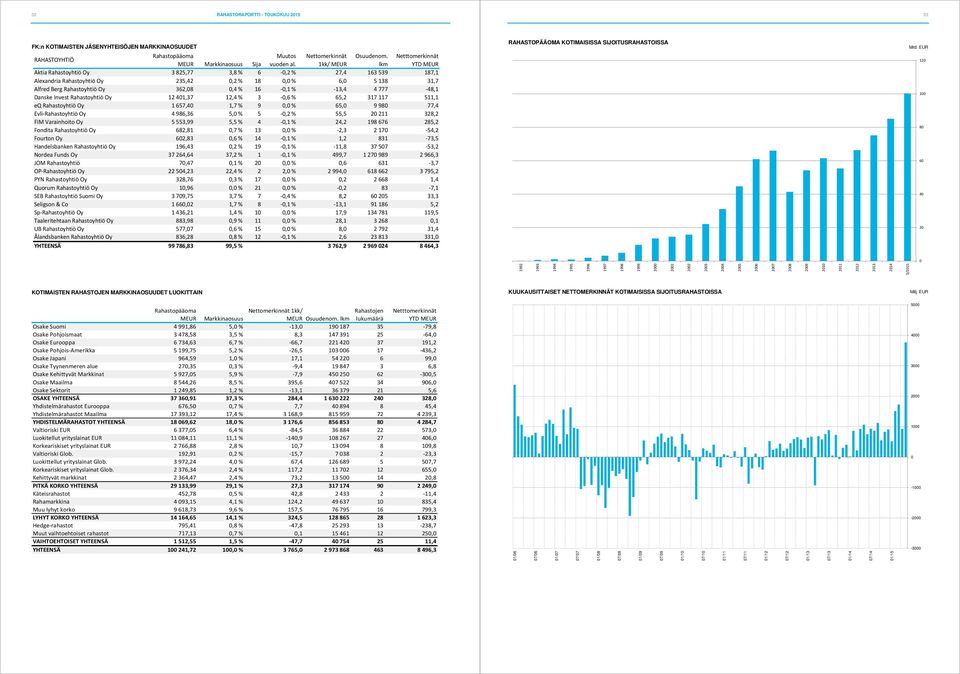Click 'Danske Invest Rahastoyhtiö Oy' row name
Viewport: 960px width, 674px height.
73,97
